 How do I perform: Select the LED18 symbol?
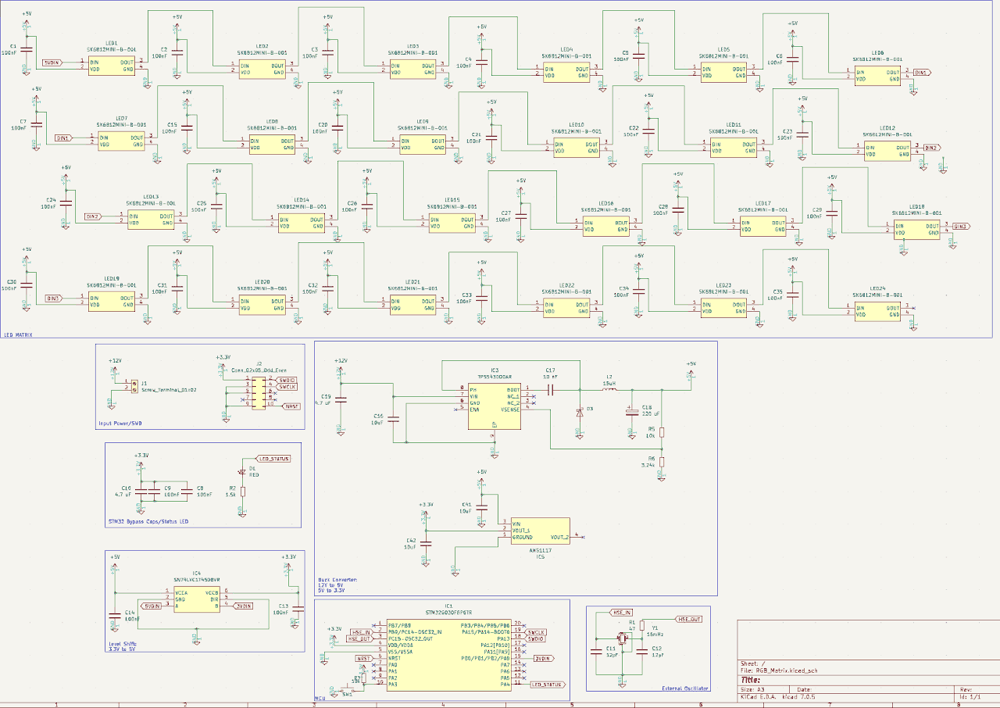pos(917,230)
